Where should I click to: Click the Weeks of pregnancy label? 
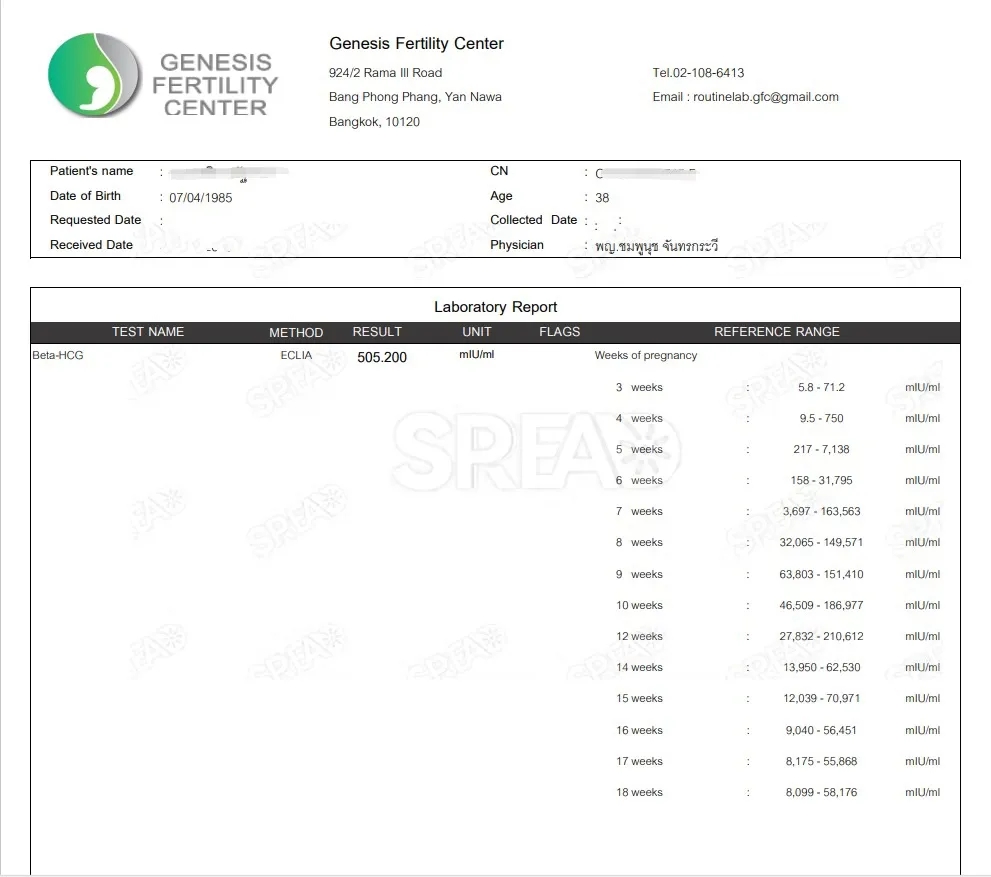click(x=645, y=356)
